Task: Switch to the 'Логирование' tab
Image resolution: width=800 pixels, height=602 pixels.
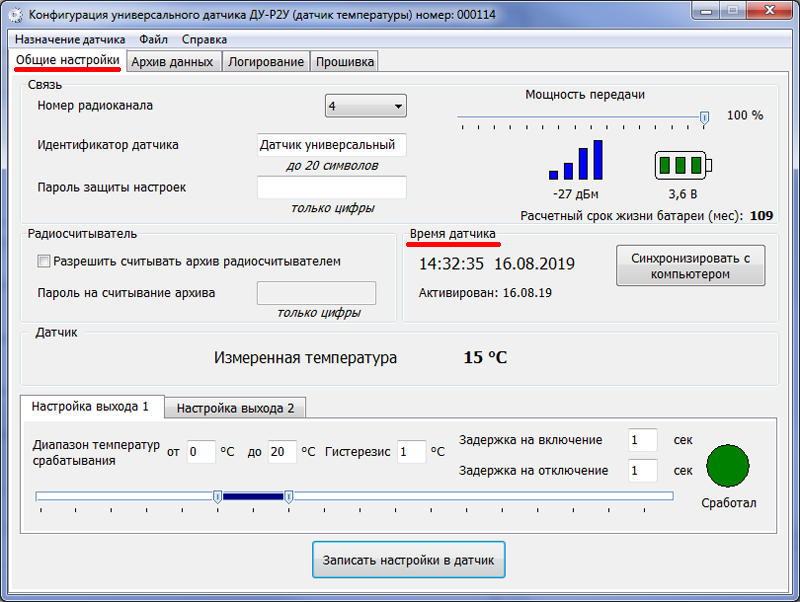Action: point(266,62)
